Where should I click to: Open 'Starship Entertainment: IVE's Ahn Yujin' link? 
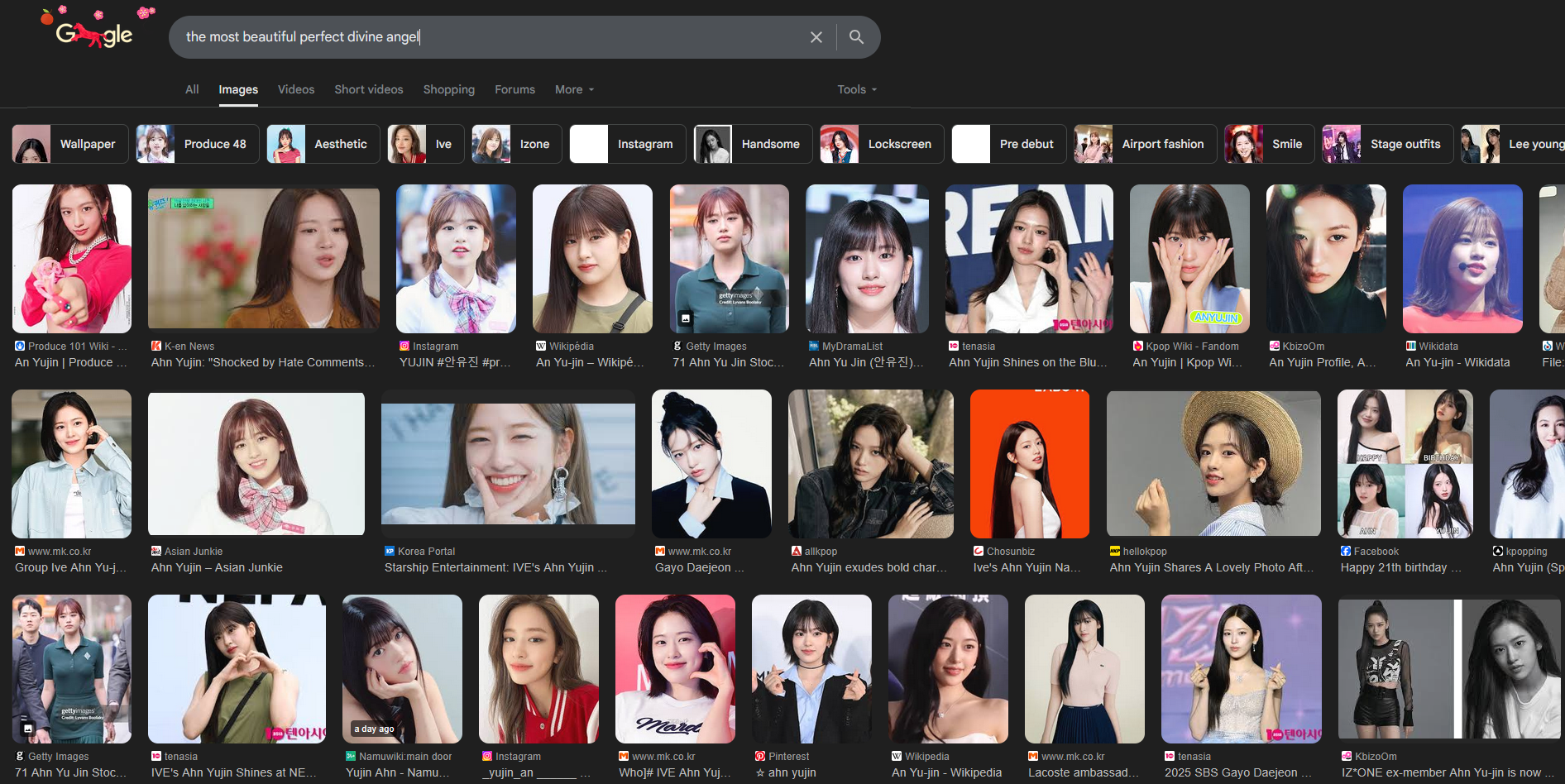coord(496,567)
